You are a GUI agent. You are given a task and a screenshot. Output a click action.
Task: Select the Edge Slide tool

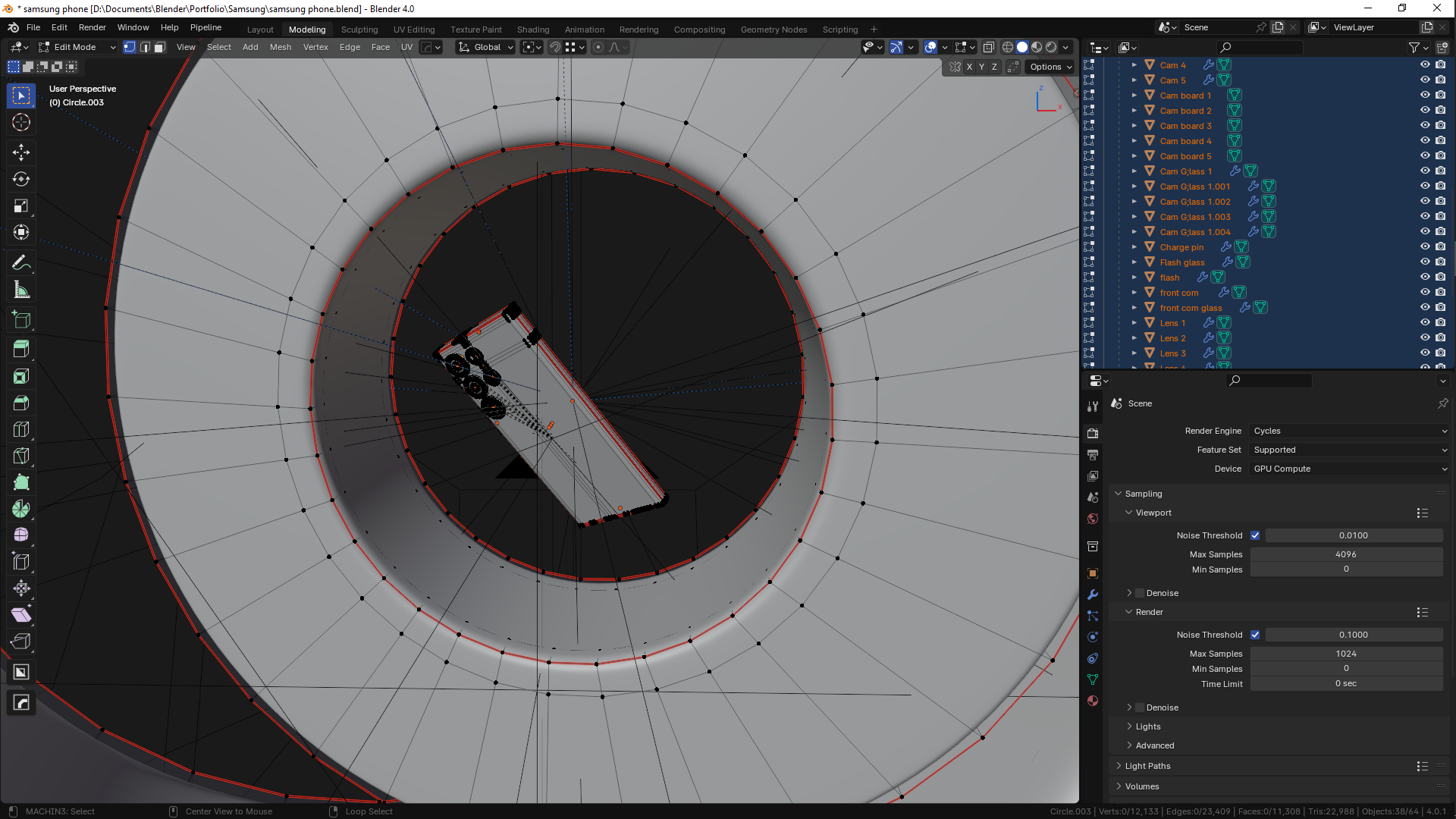click(21, 562)
